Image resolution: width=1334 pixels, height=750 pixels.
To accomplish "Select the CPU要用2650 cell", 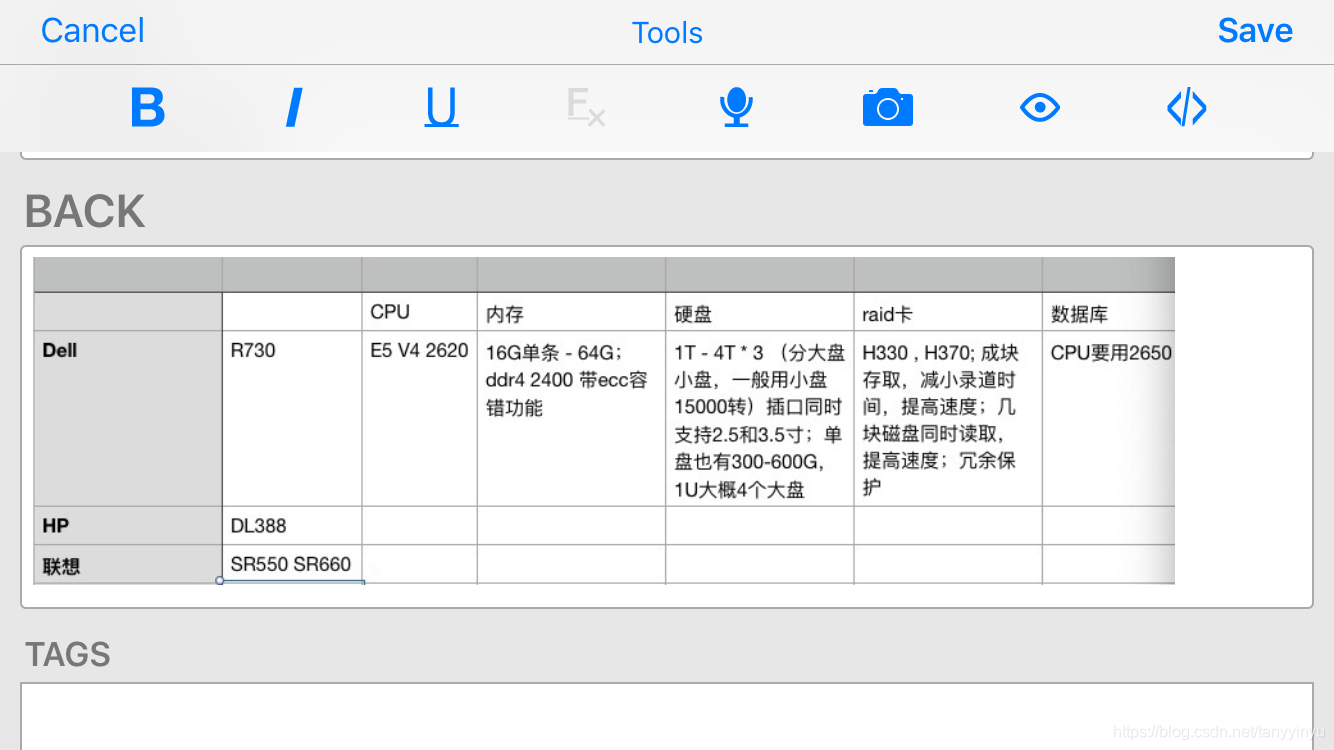I will (x=1108, y=419).
